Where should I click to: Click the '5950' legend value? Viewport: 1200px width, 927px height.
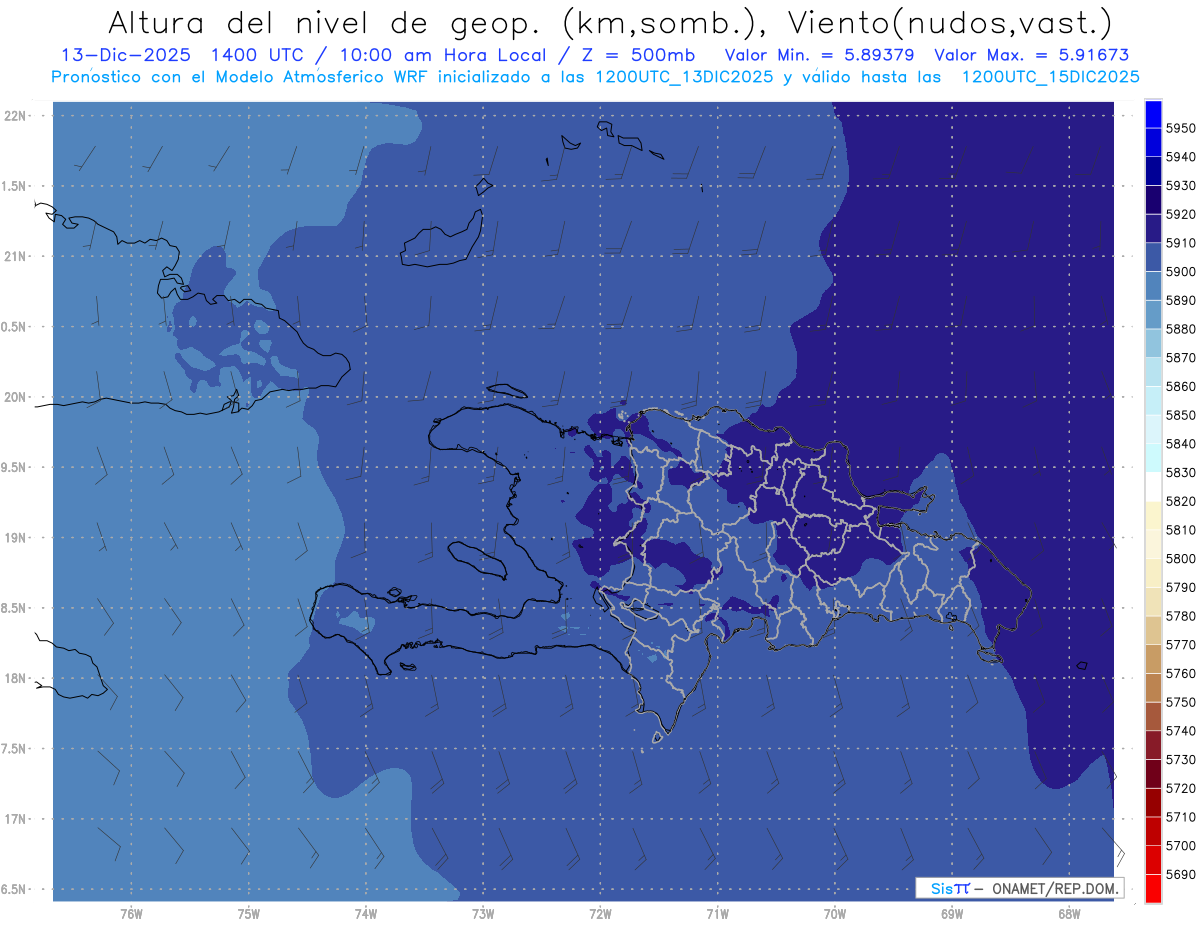1181,128
